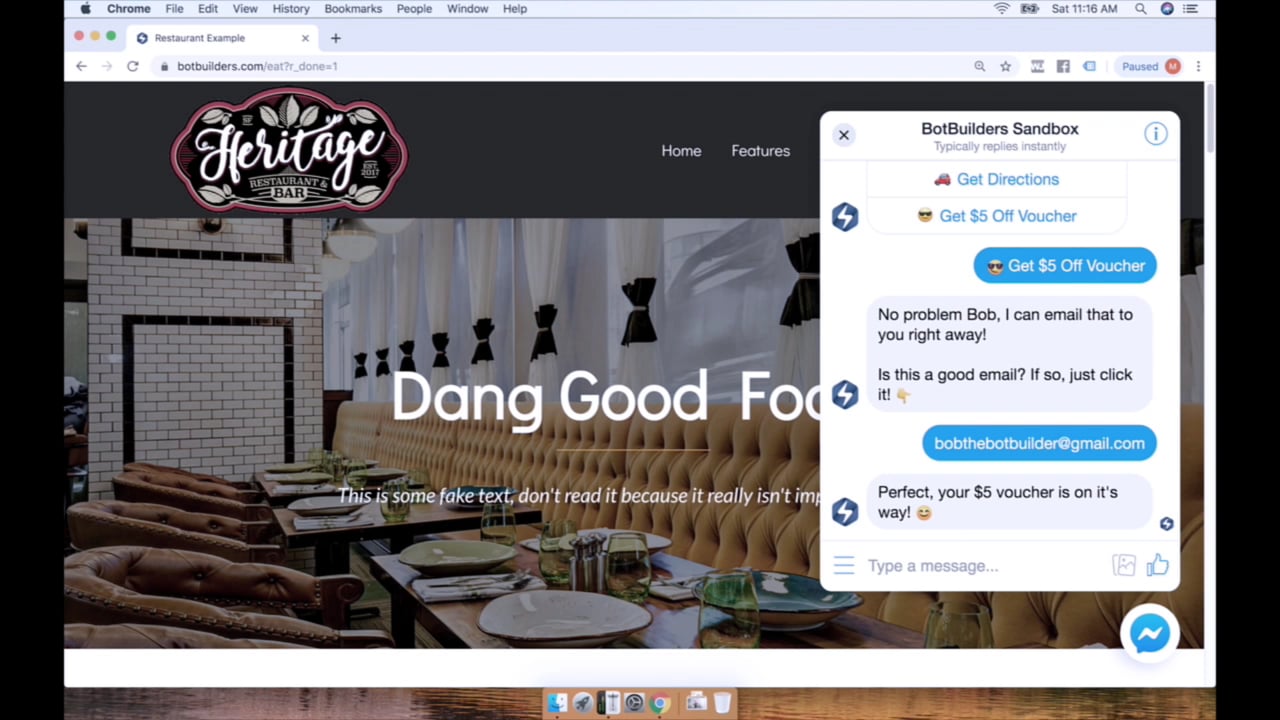Close the BotBuilders Sandbox chat window
This screenshot has height=720, width=1280.
point(844,135)
